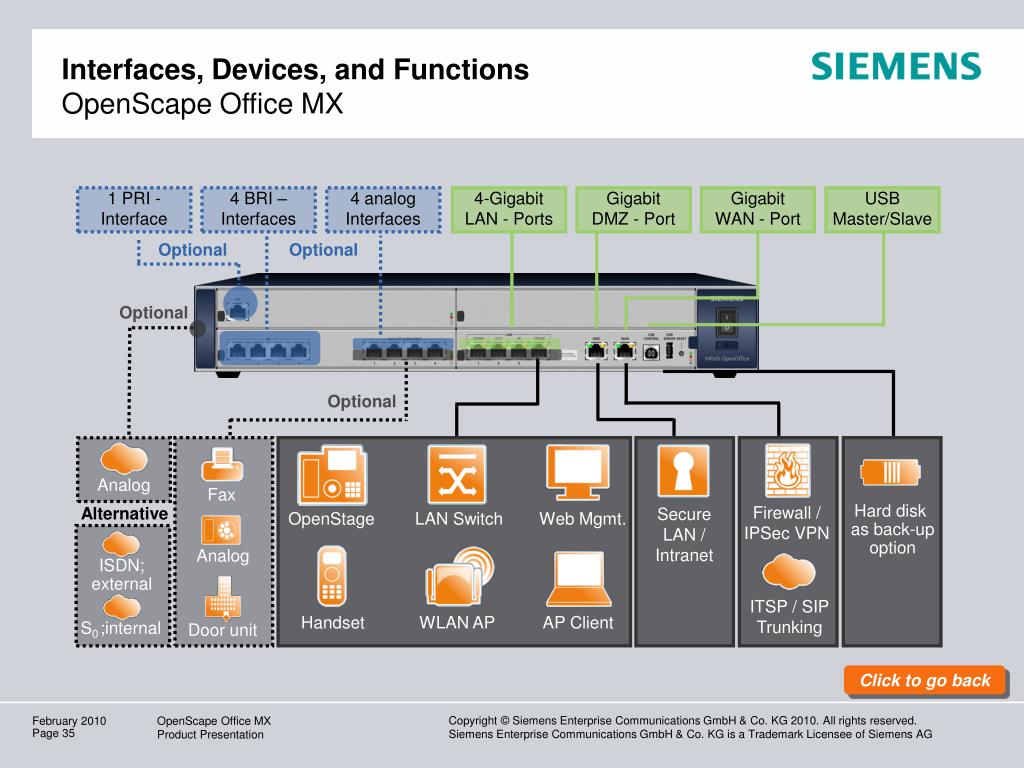The height and width of the screenshot is (768, 1024).
Task: Click the Analog device icon below Fax
Action: point(221,530)
